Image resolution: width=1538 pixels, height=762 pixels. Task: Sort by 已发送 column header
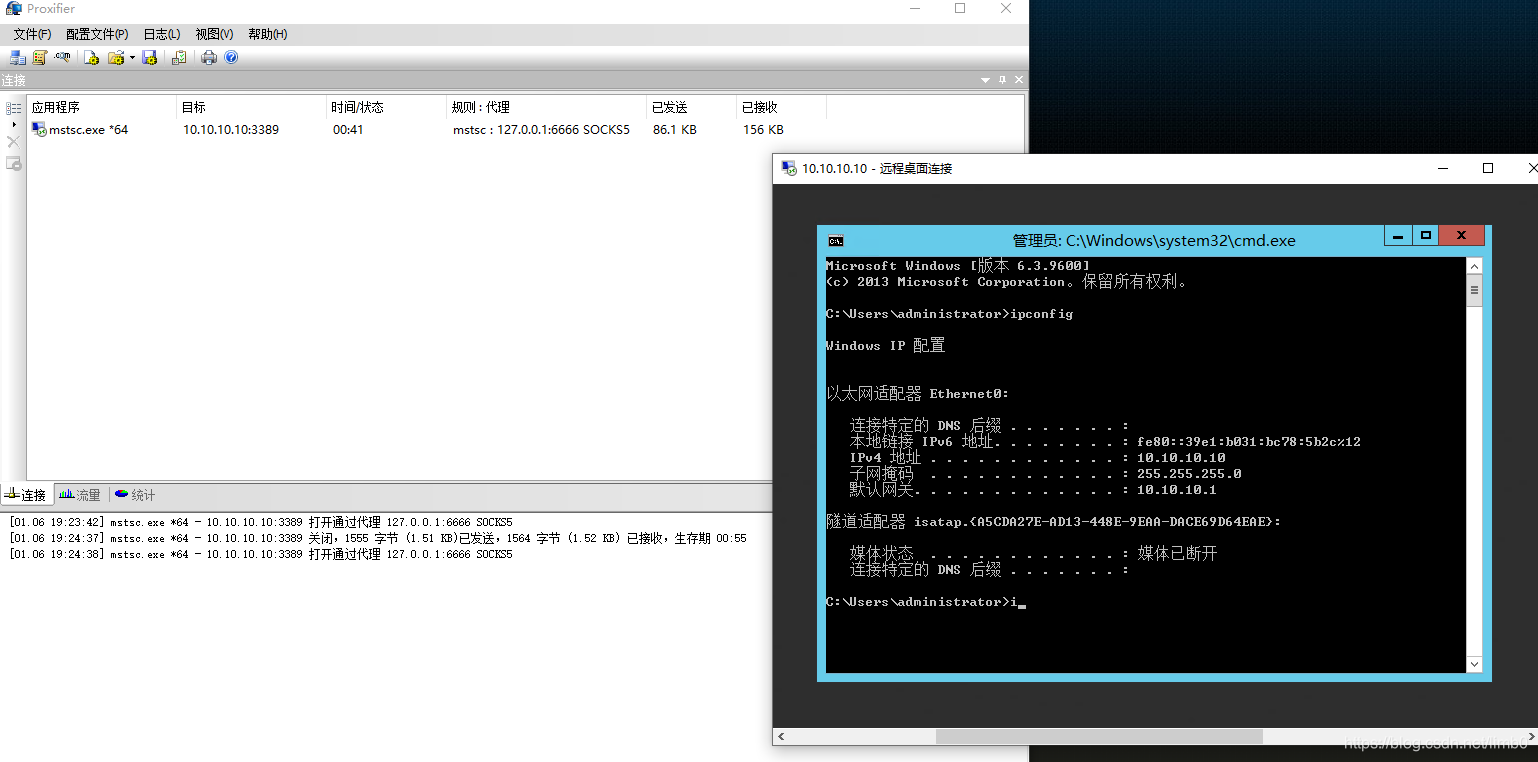click(692, 107)
